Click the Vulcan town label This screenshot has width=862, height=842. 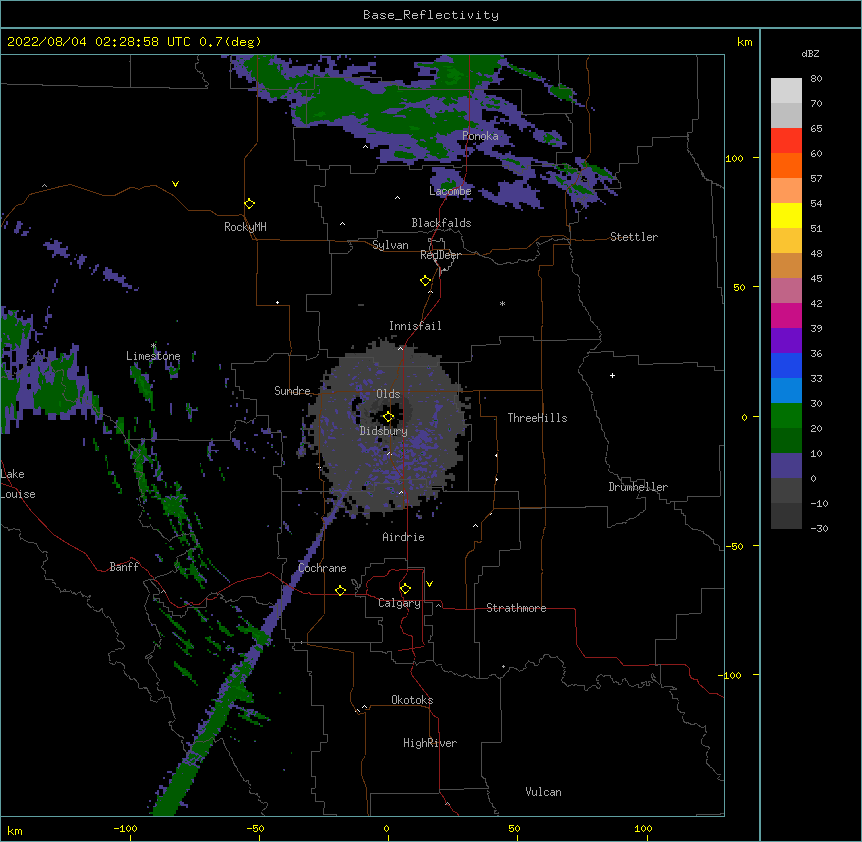543,792
